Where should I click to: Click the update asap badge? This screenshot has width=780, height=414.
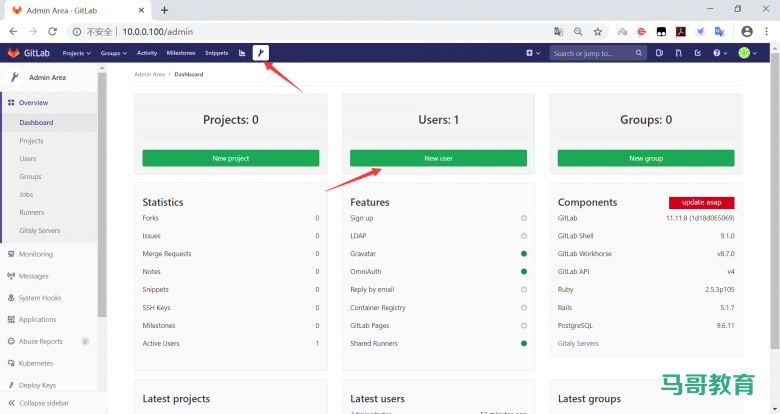(x=701, y=203)
